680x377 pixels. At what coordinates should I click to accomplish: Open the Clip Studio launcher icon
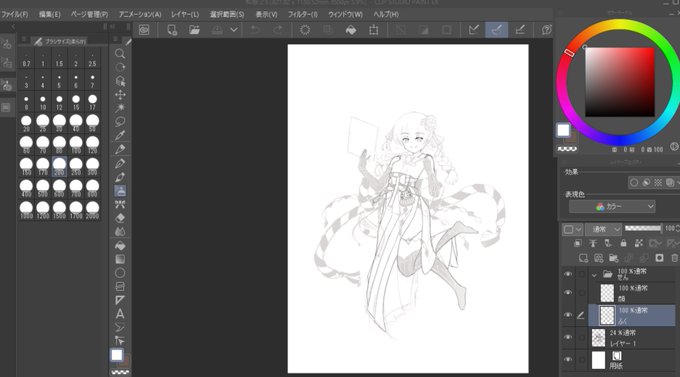point(144,30)
